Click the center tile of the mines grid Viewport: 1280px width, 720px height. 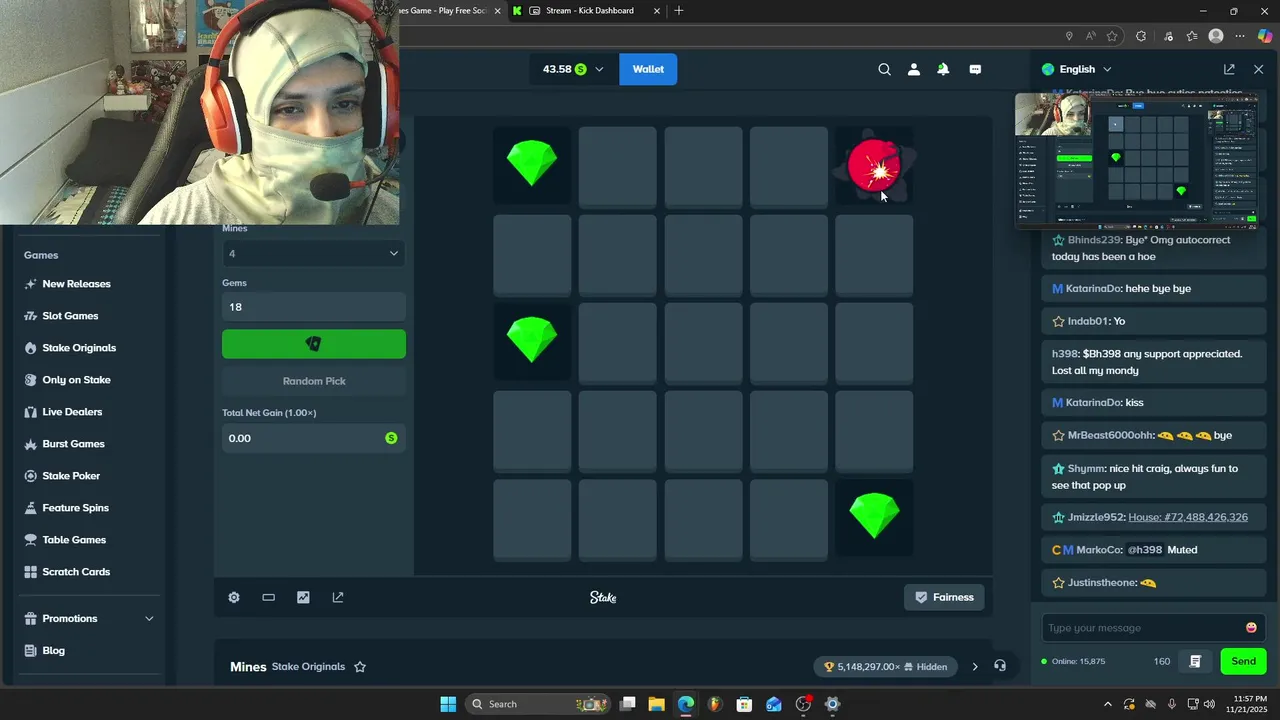tap(703, 343)
